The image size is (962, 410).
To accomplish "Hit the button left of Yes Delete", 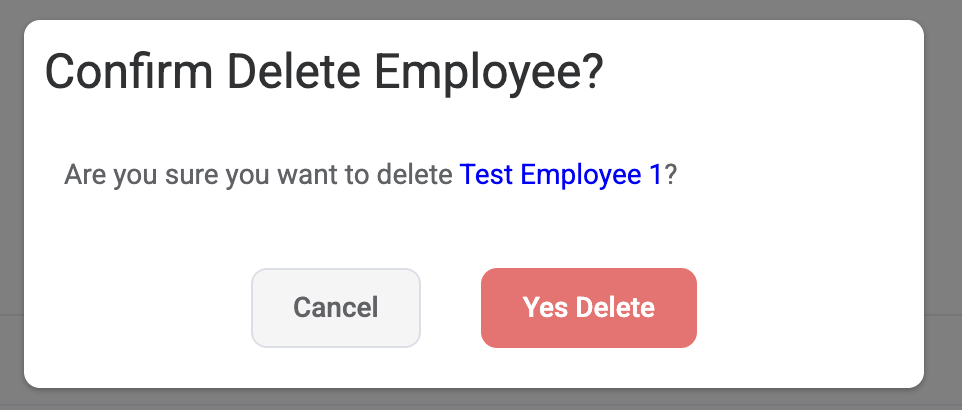I will point(335,308).
